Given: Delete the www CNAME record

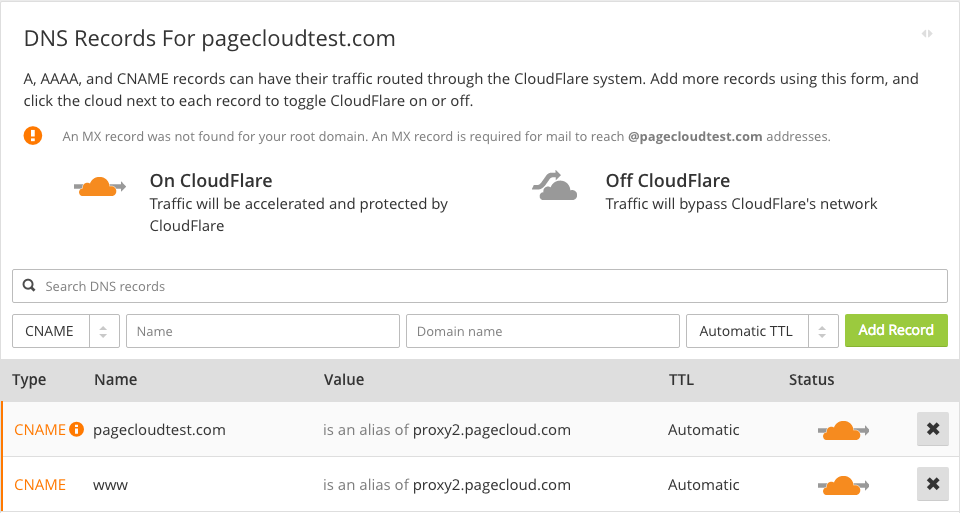Looking at the screenshot, I should 932,485.
